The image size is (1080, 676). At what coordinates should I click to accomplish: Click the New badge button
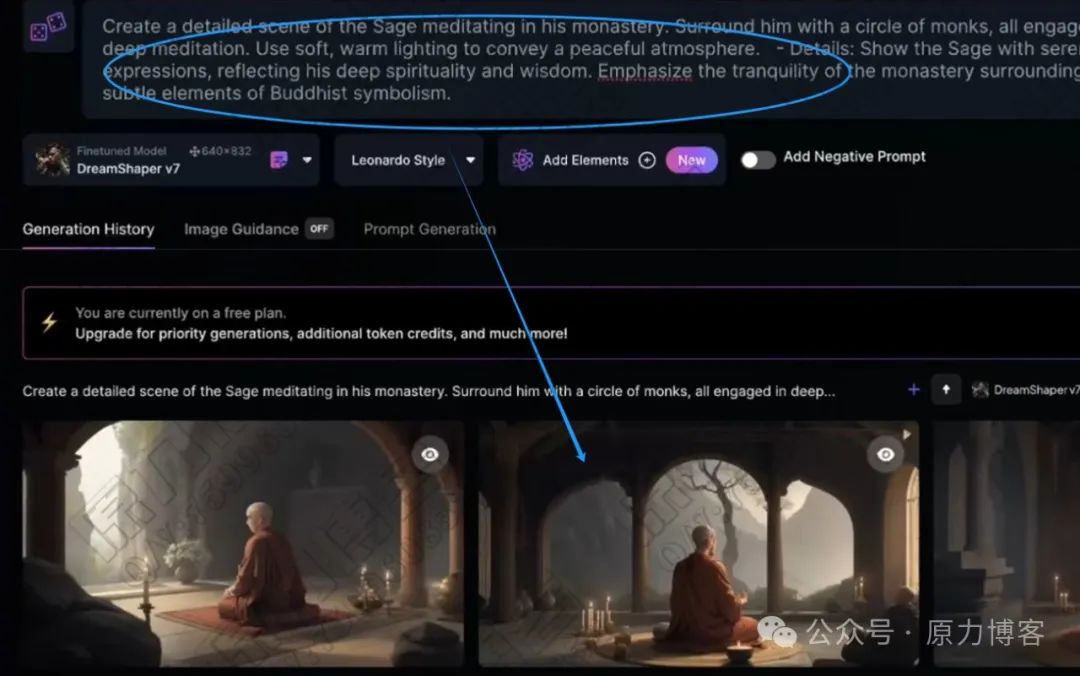click(692, 161)
